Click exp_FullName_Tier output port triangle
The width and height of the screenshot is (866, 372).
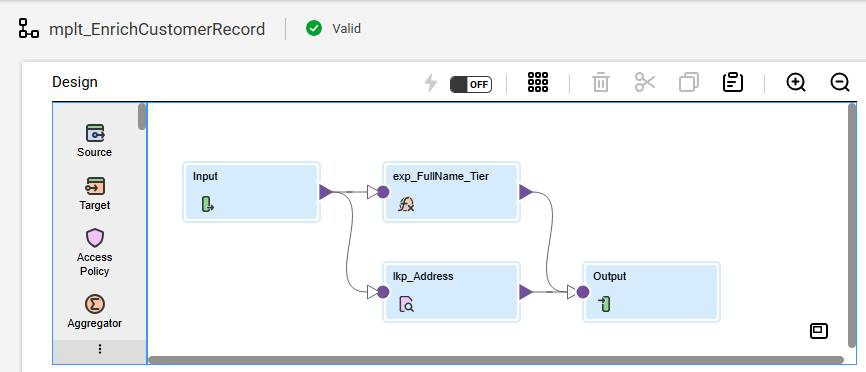coord(525,192)
